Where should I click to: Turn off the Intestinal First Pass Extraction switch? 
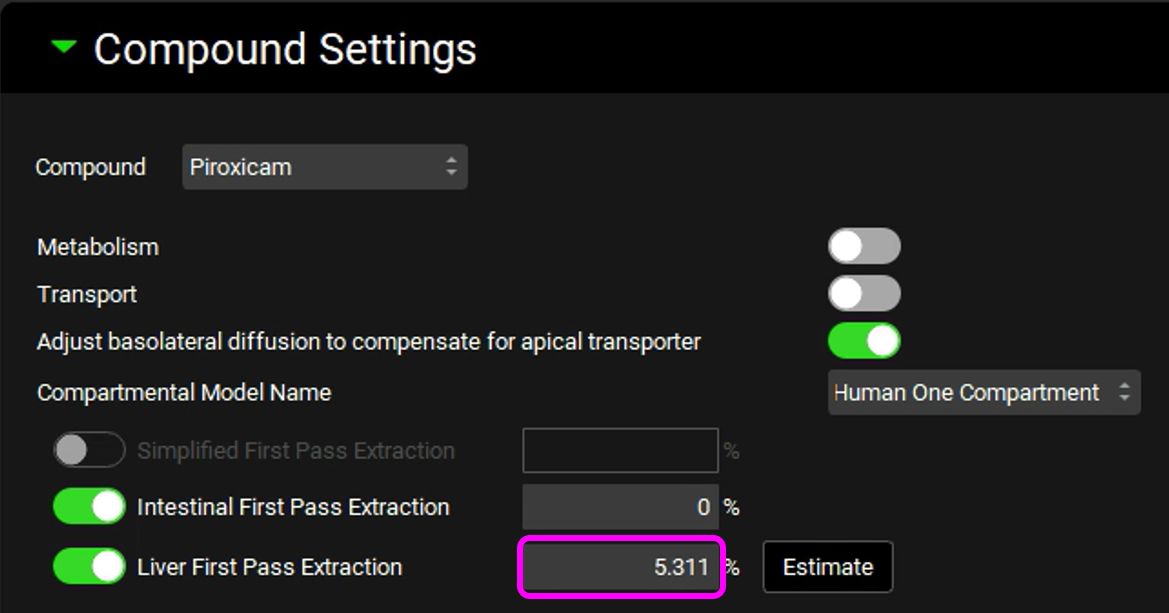coord(89,507)
